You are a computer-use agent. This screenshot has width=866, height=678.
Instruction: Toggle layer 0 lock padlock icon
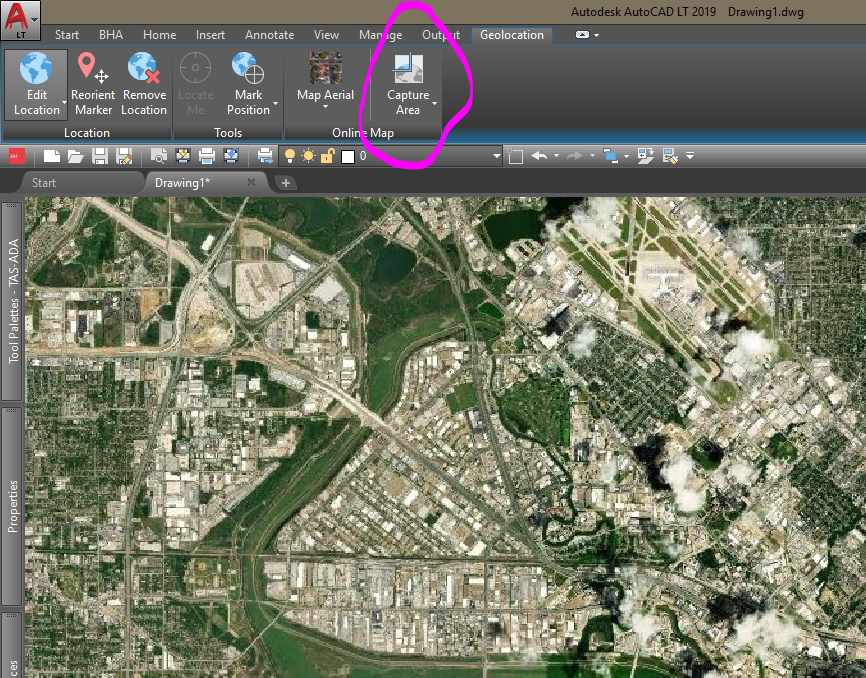pyautogui.click(x=328, y=156)
